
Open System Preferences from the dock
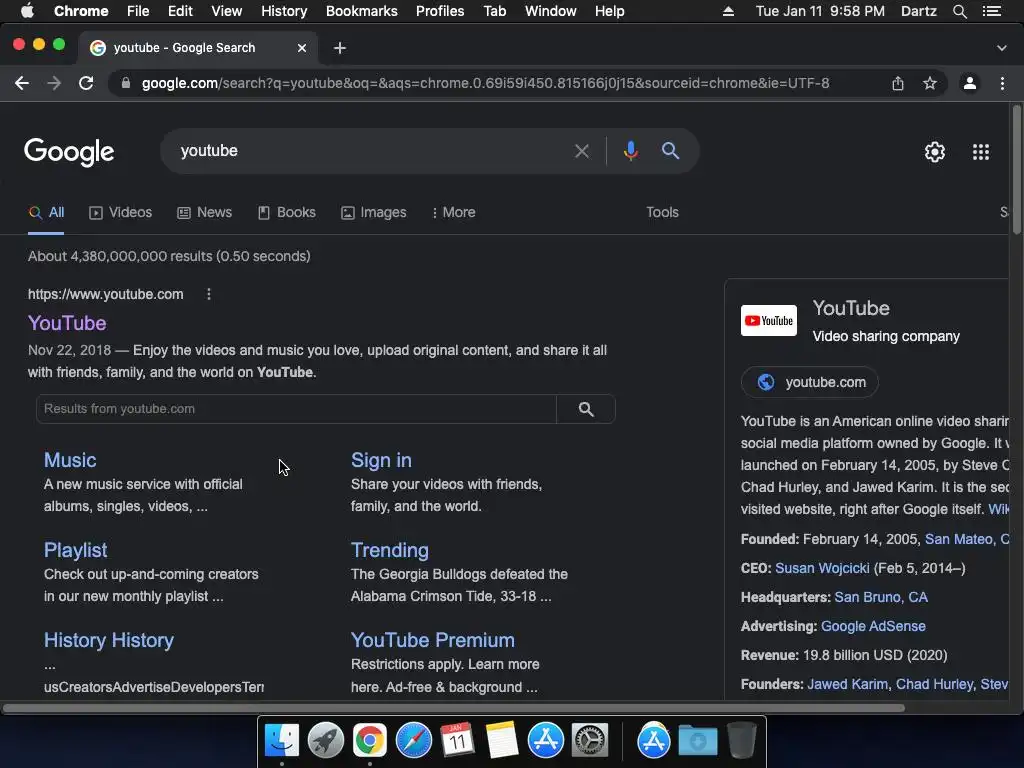[x=590, y=741]
